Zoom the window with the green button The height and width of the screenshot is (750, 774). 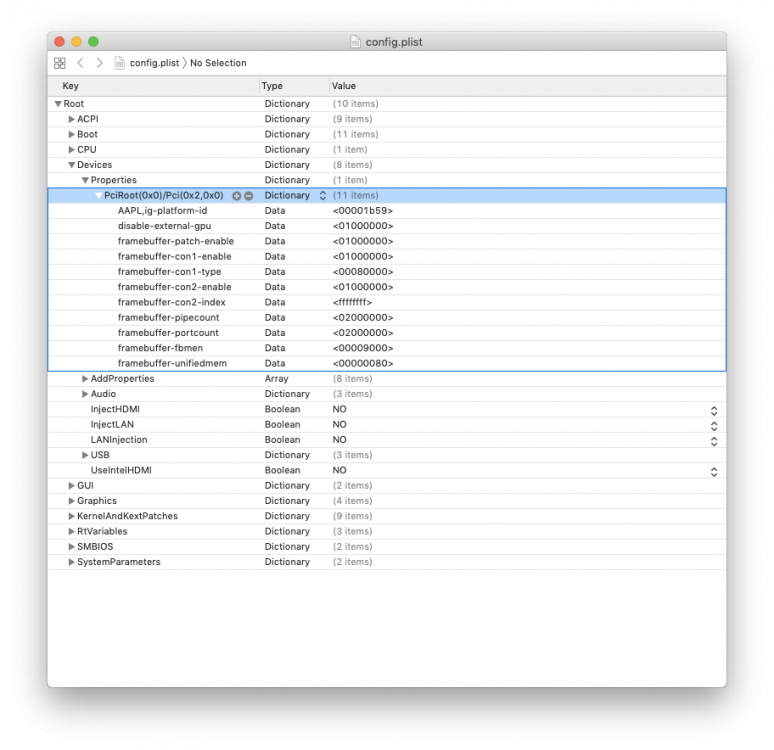(x=93, y=41)
